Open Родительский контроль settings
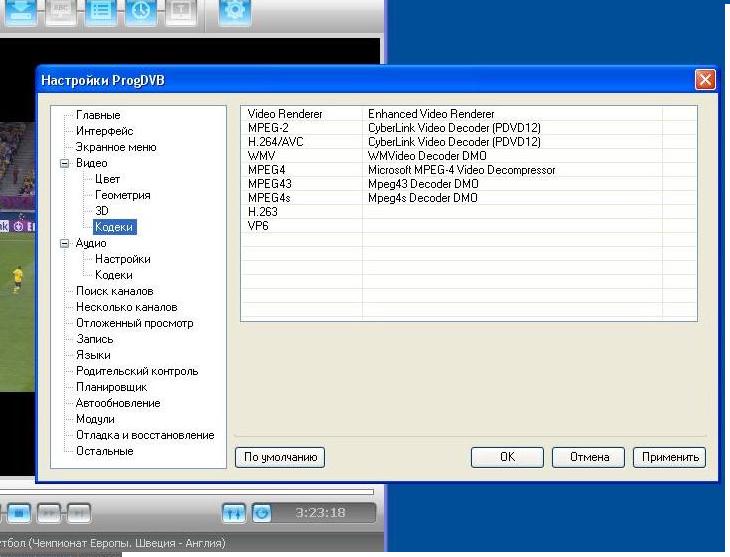This screenshot has height=557, width=730. click(137, 371)
